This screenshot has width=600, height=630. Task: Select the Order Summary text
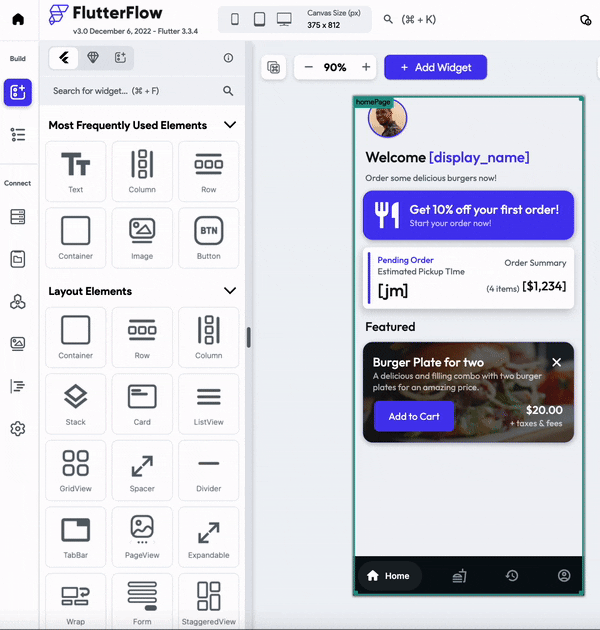point(535,263)
